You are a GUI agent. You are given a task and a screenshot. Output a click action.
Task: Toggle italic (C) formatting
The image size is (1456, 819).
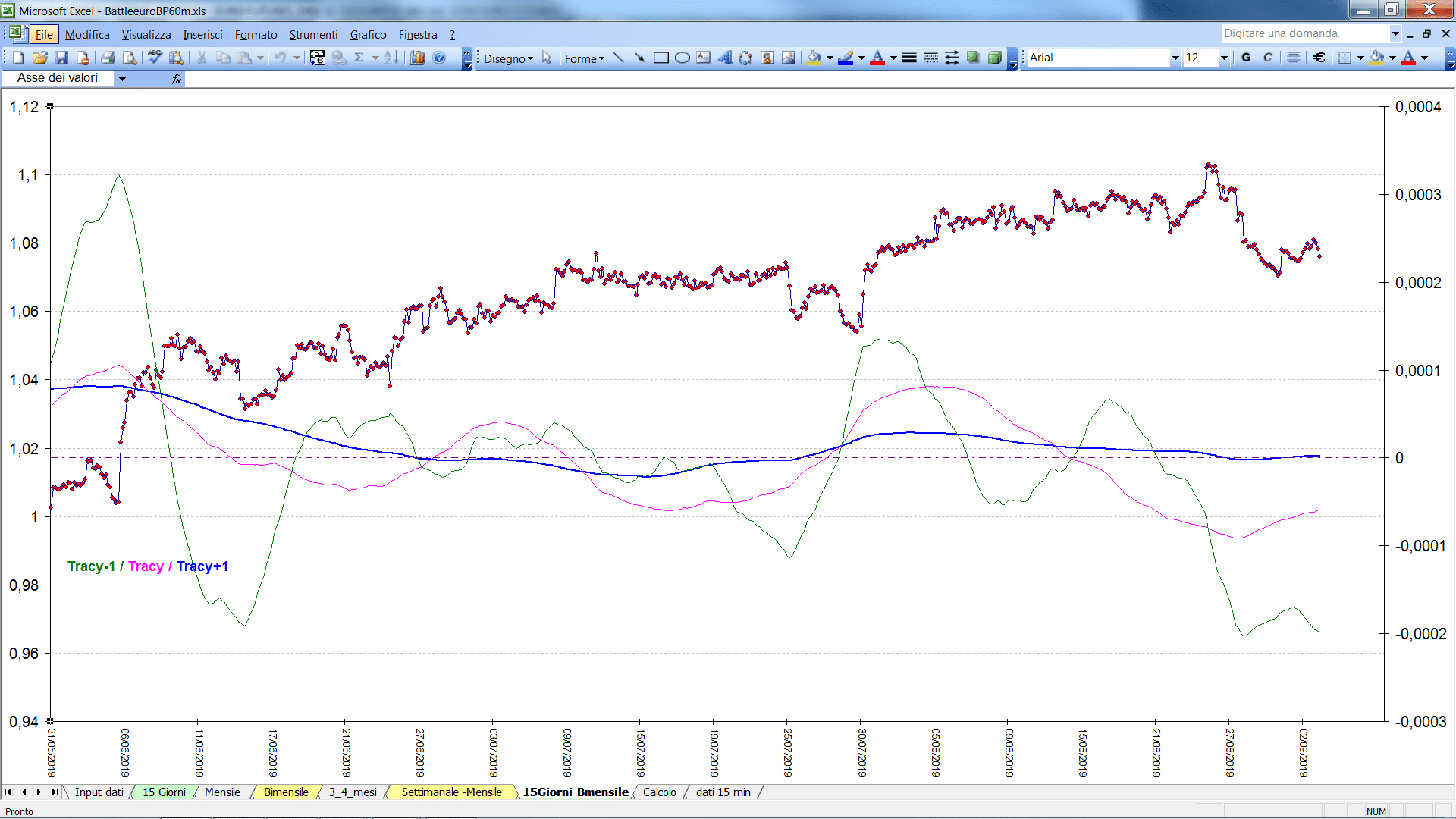[x=1267, y=58]
